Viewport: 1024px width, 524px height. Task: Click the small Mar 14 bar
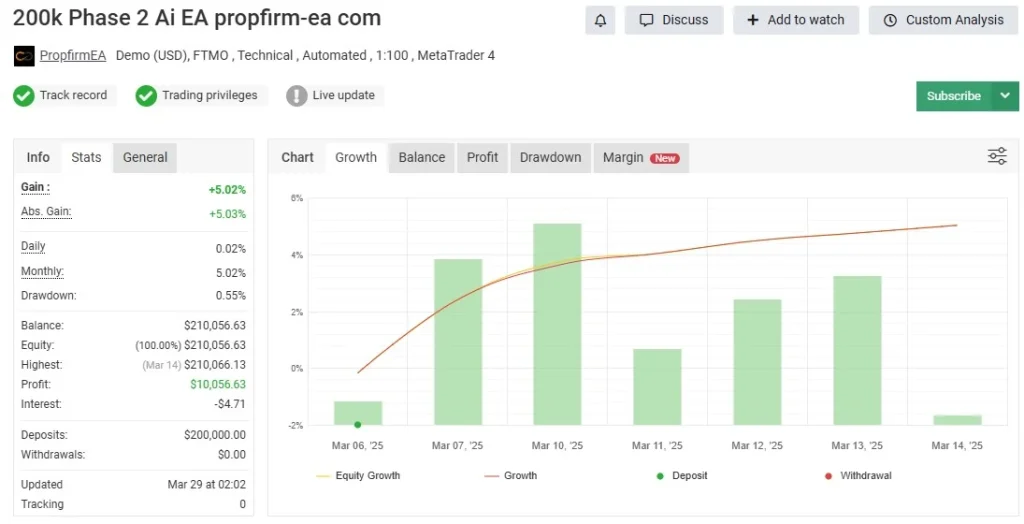pos(957,420)
